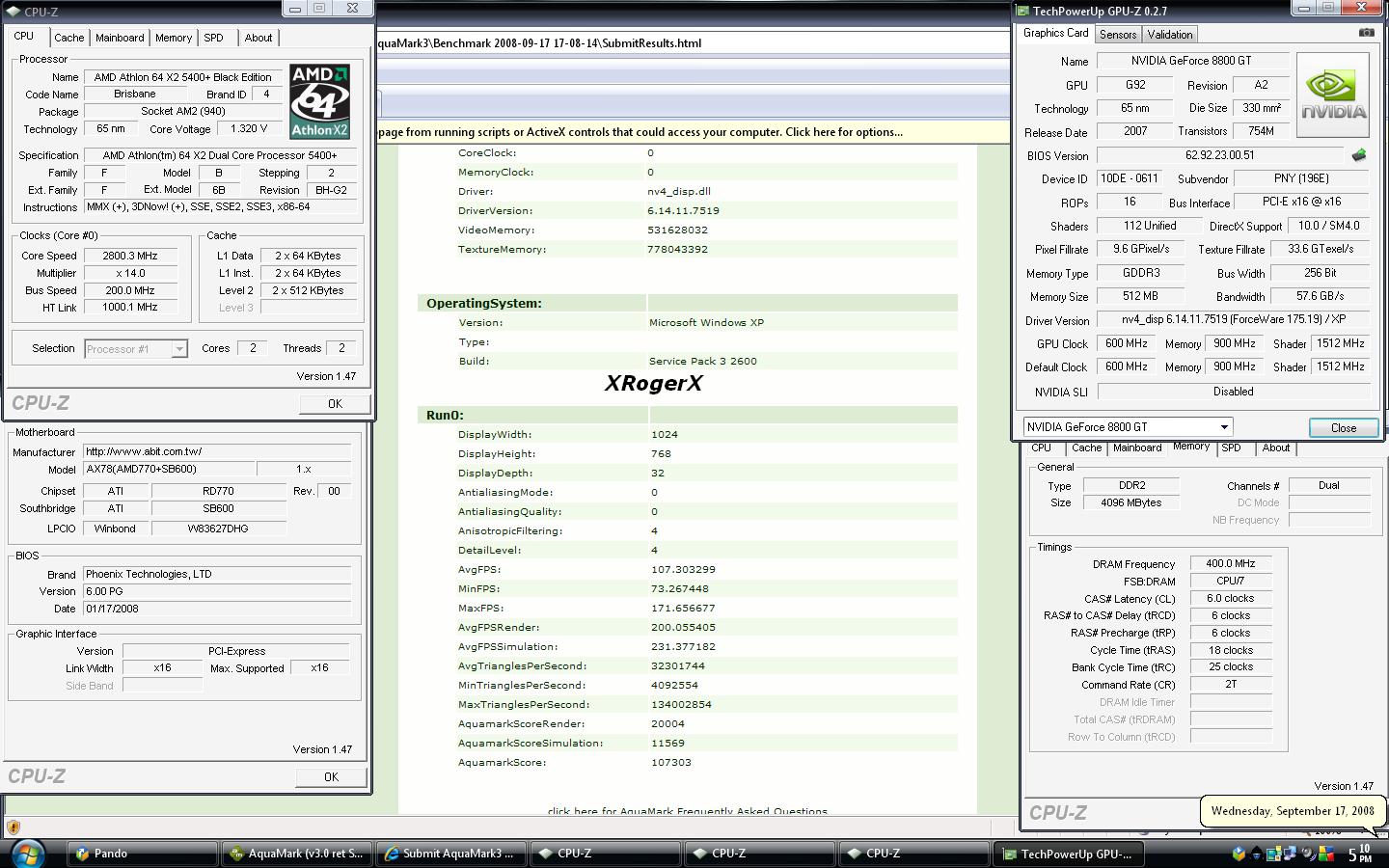This screenshot has height=868, width=1389.
Task: Open Memory tab in top-left CPU-Z window
Action: [x=174, y=38]
